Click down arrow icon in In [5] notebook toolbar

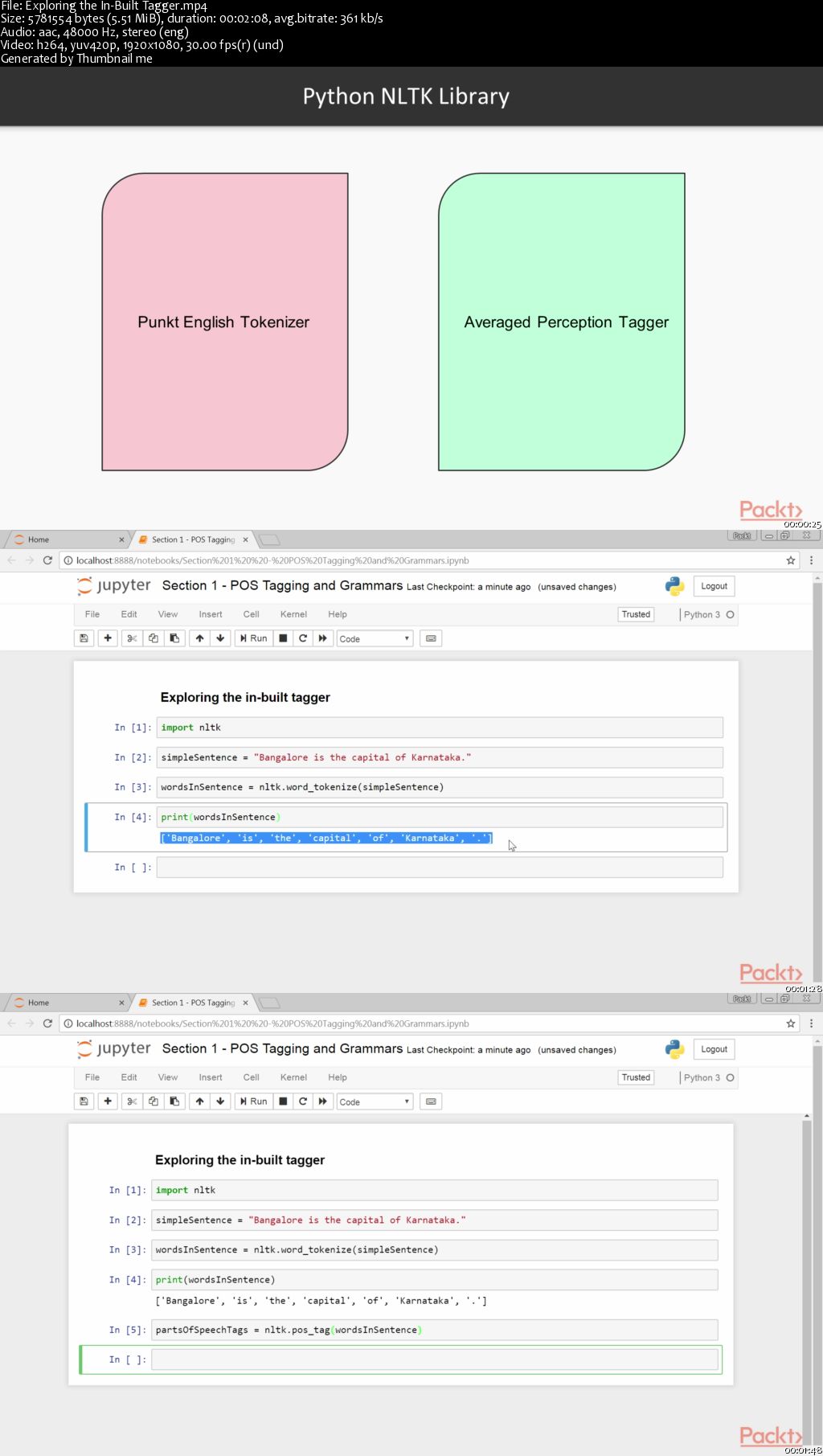[220, 1101]
